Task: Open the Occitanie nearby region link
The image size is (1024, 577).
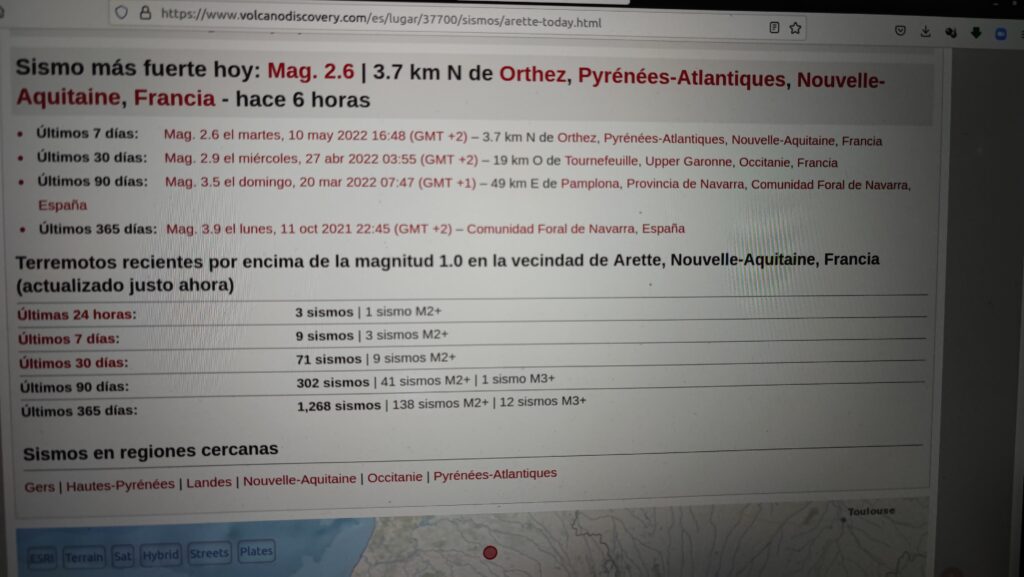Action: tap(394, 478)
